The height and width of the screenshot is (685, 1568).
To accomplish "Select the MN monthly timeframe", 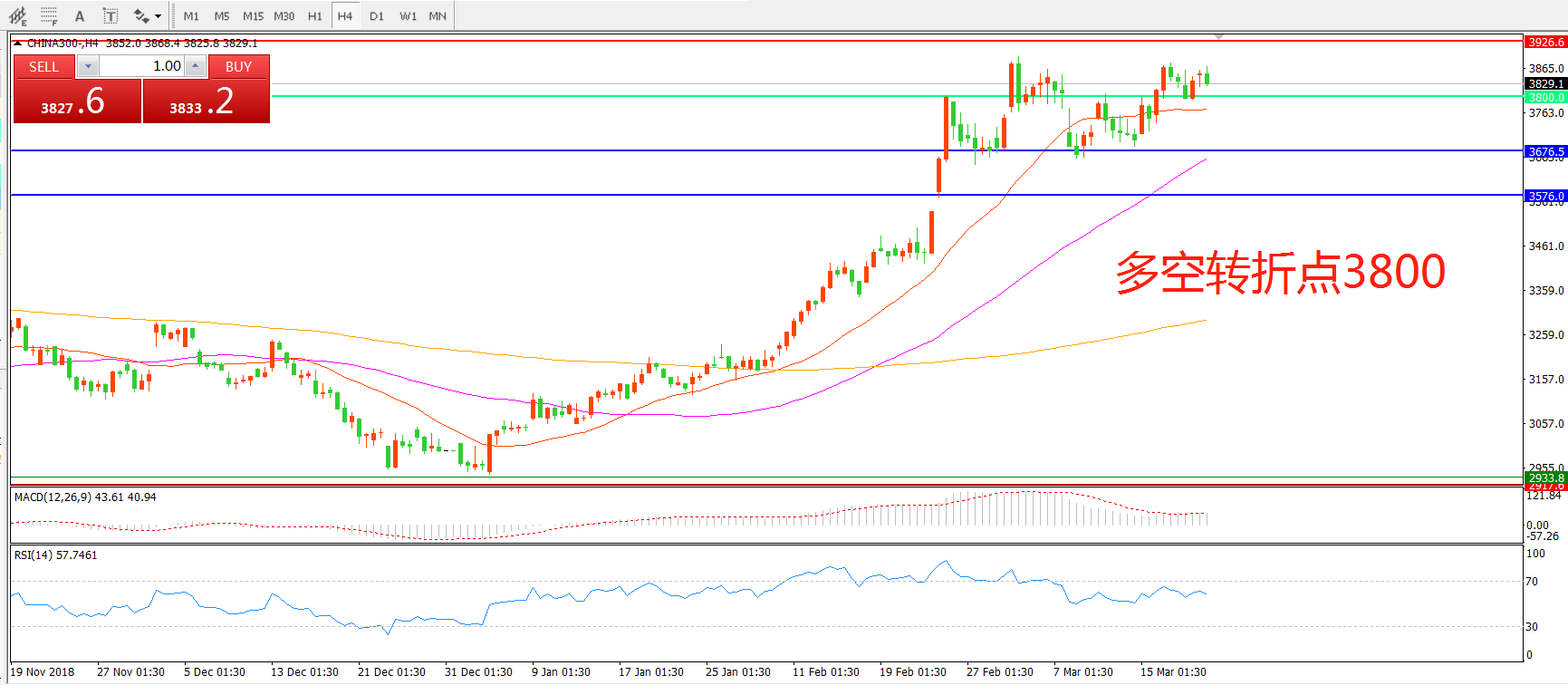I will point(438,15).
